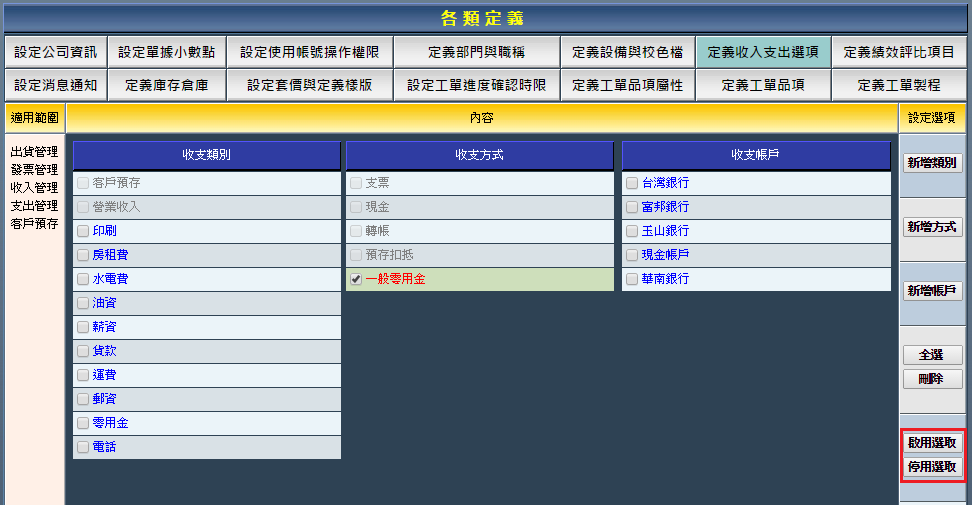This screenshot has width=972, height=505.
Task: Select 收入管理 in the scope list
Action: click(x=34, y=187)
